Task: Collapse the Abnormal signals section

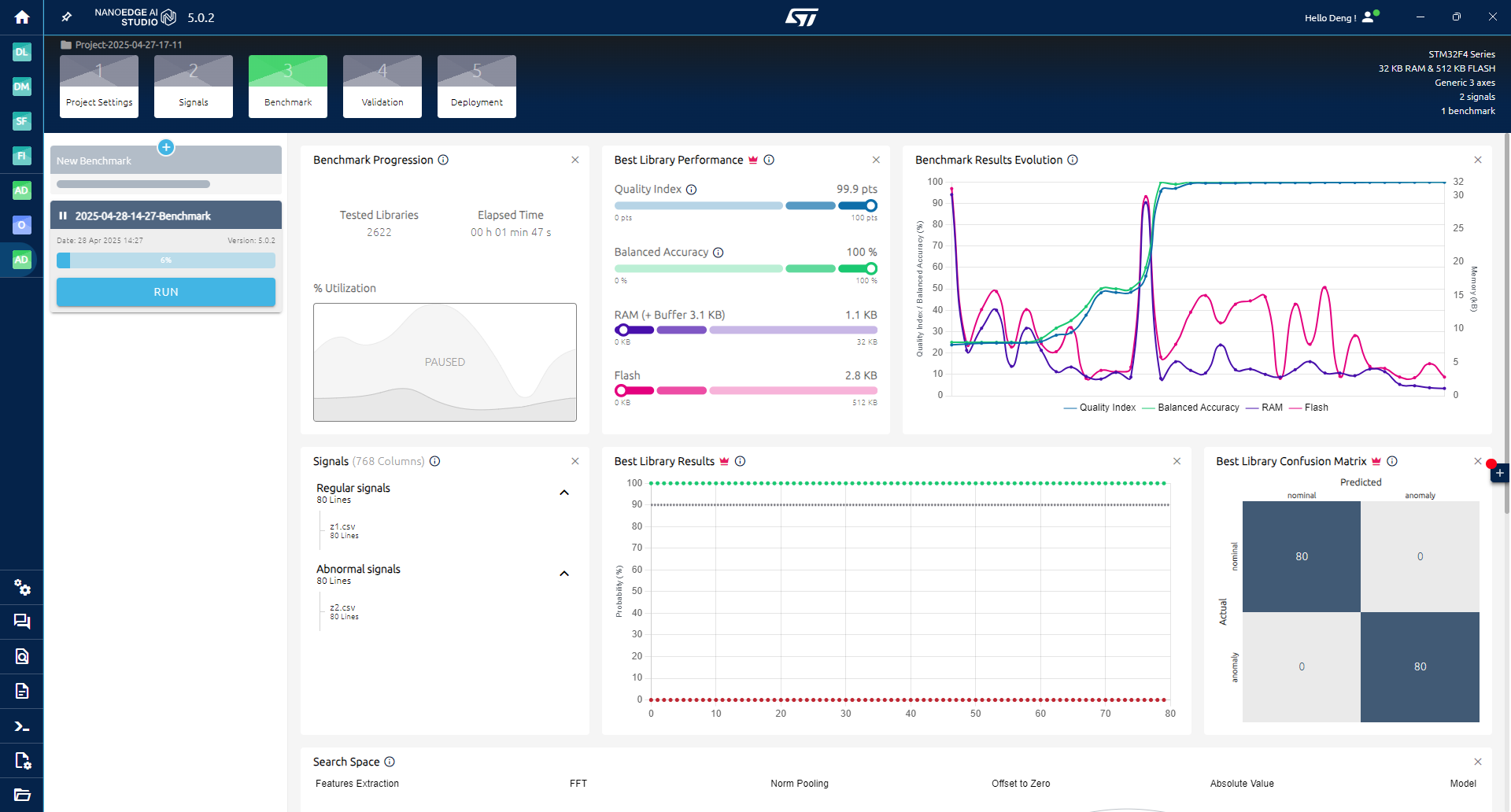Action: coord(564,574)
